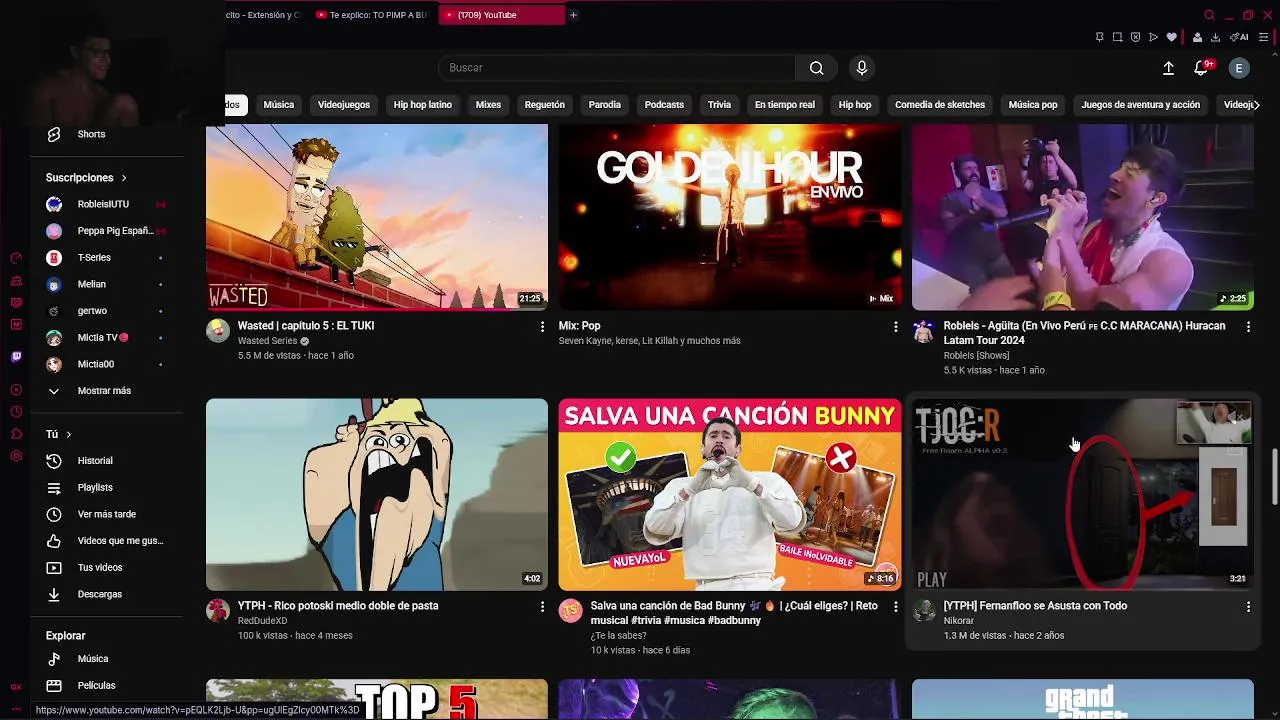Select the Música filter chip
Screen dimensions: 1280x720
click(x=279, y=105)
